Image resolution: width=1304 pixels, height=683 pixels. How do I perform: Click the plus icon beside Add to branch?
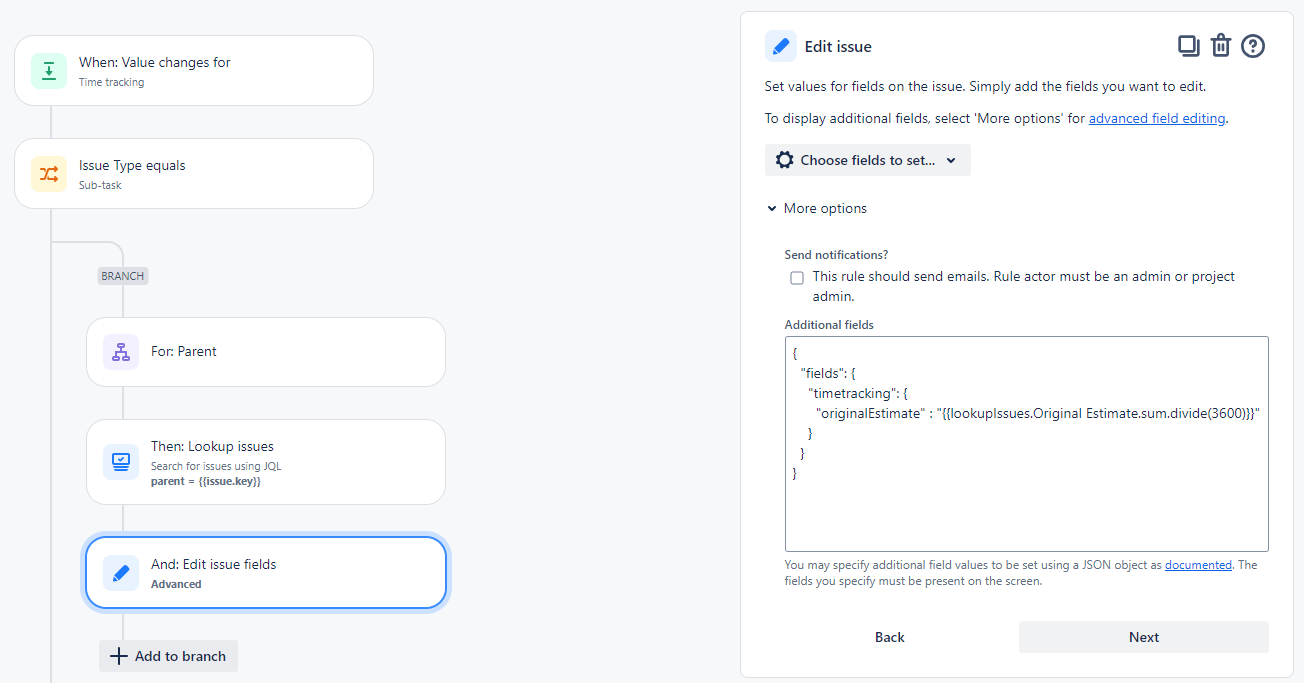pos(118,656)
